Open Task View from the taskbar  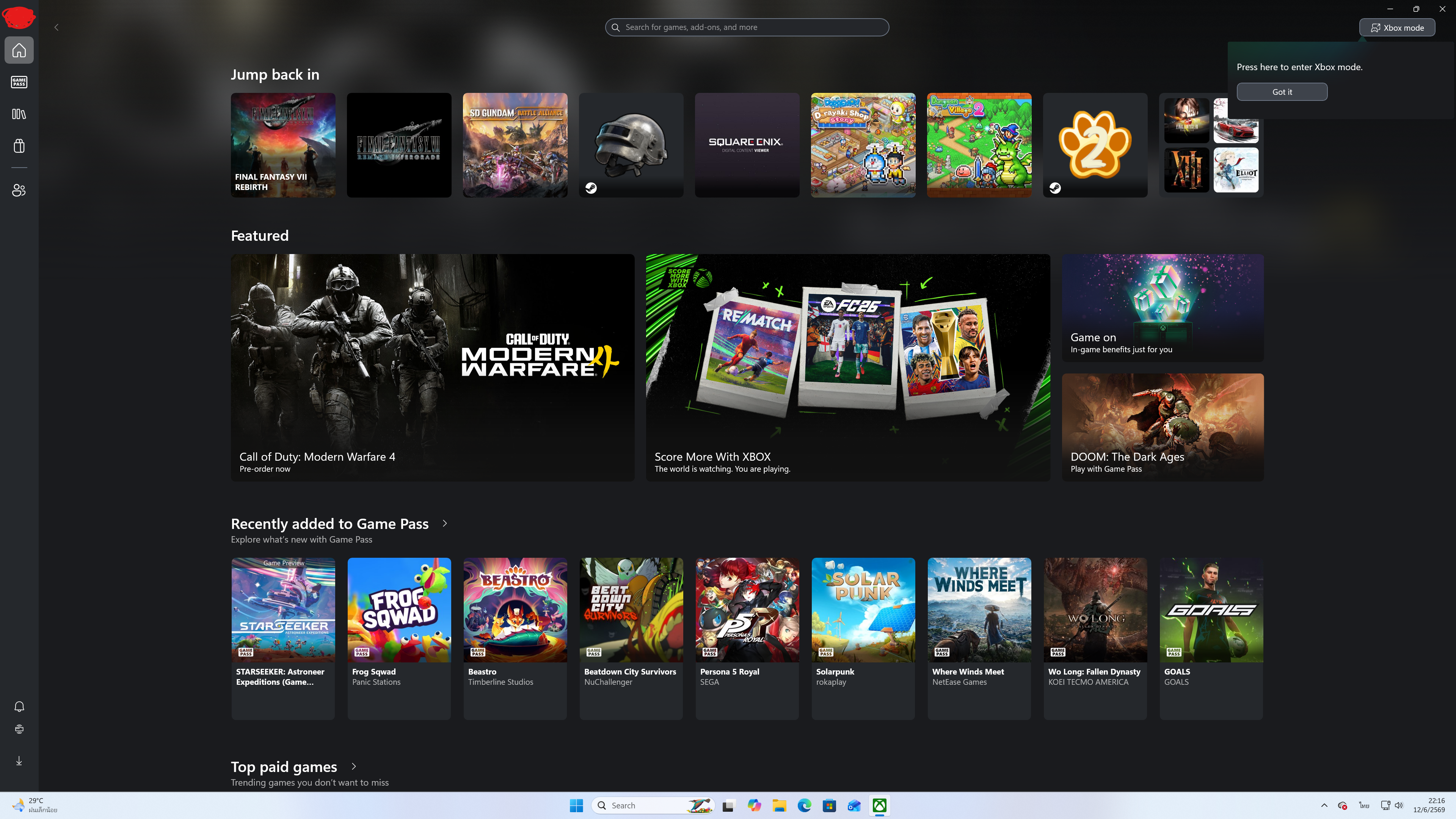[x=728, y=805]
